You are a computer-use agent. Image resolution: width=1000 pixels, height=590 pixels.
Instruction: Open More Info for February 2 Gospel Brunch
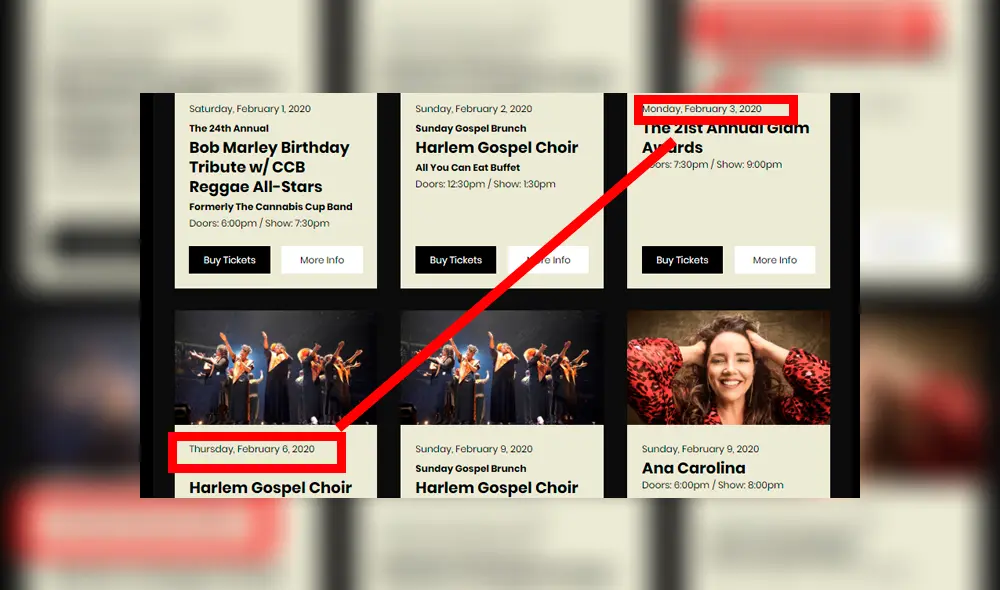pyautogui.click(x=548, y=260)
